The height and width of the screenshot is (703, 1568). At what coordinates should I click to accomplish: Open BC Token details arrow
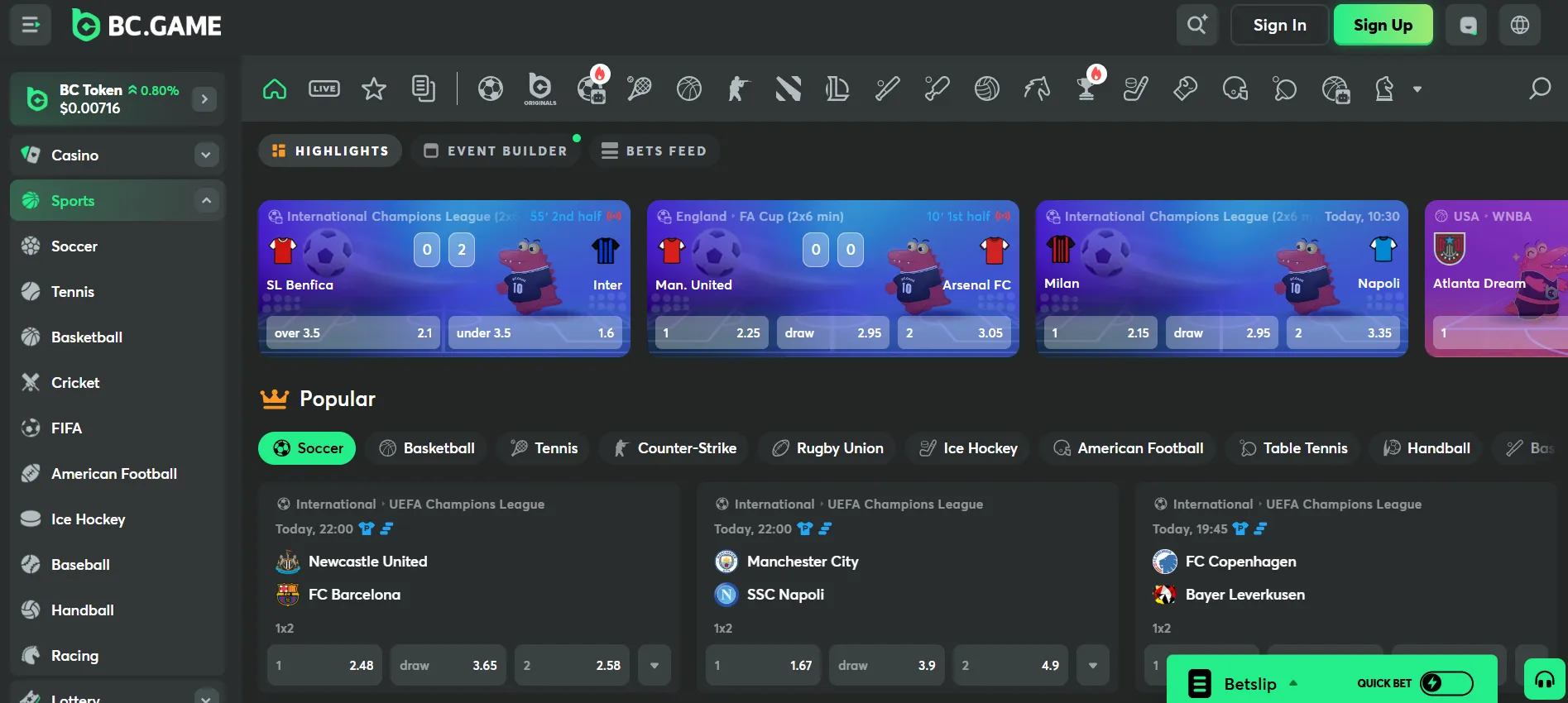(204, 99)
